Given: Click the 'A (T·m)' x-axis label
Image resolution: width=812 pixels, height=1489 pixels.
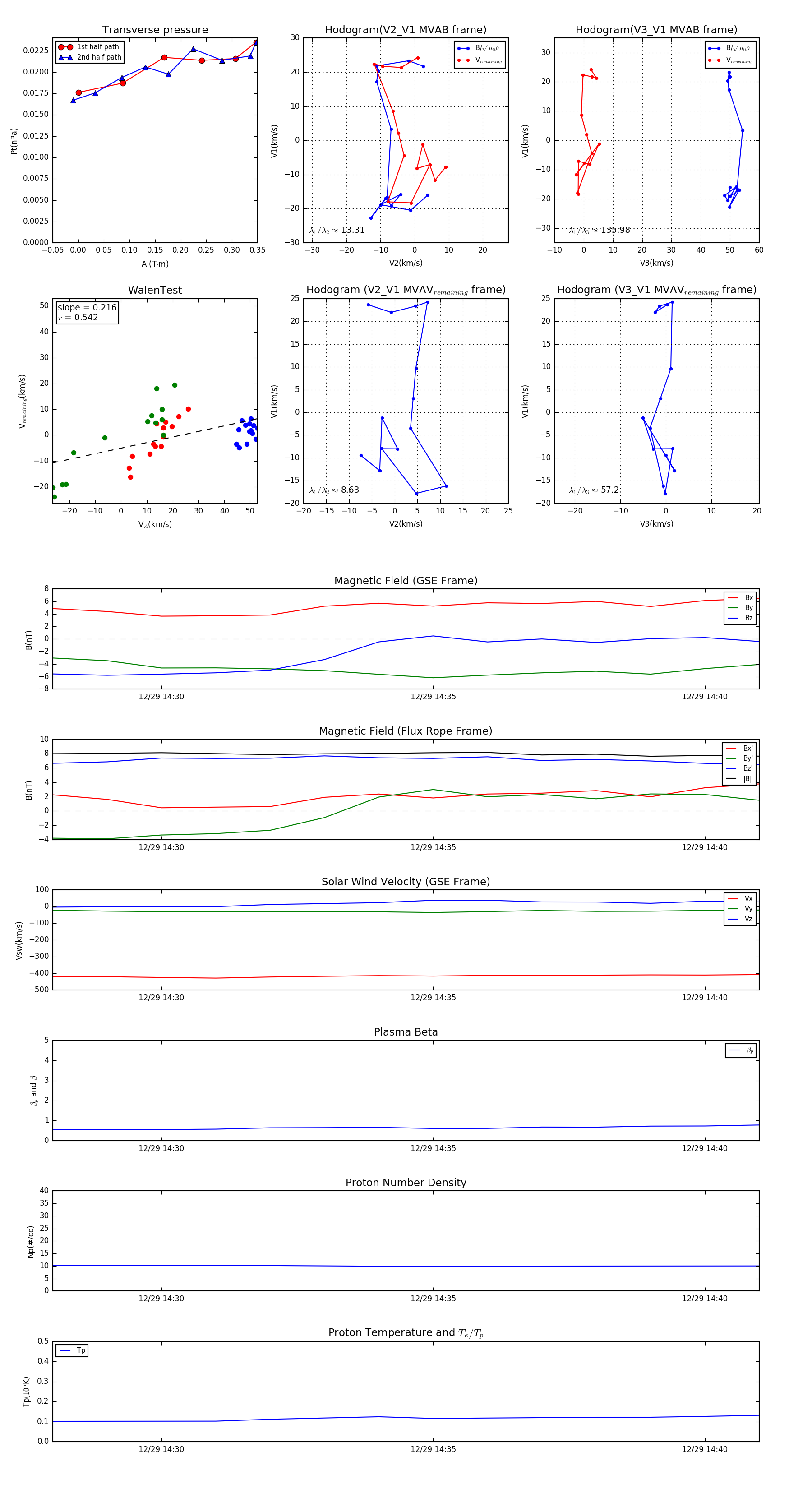Looking at the screenshot, I should point(155,264).
